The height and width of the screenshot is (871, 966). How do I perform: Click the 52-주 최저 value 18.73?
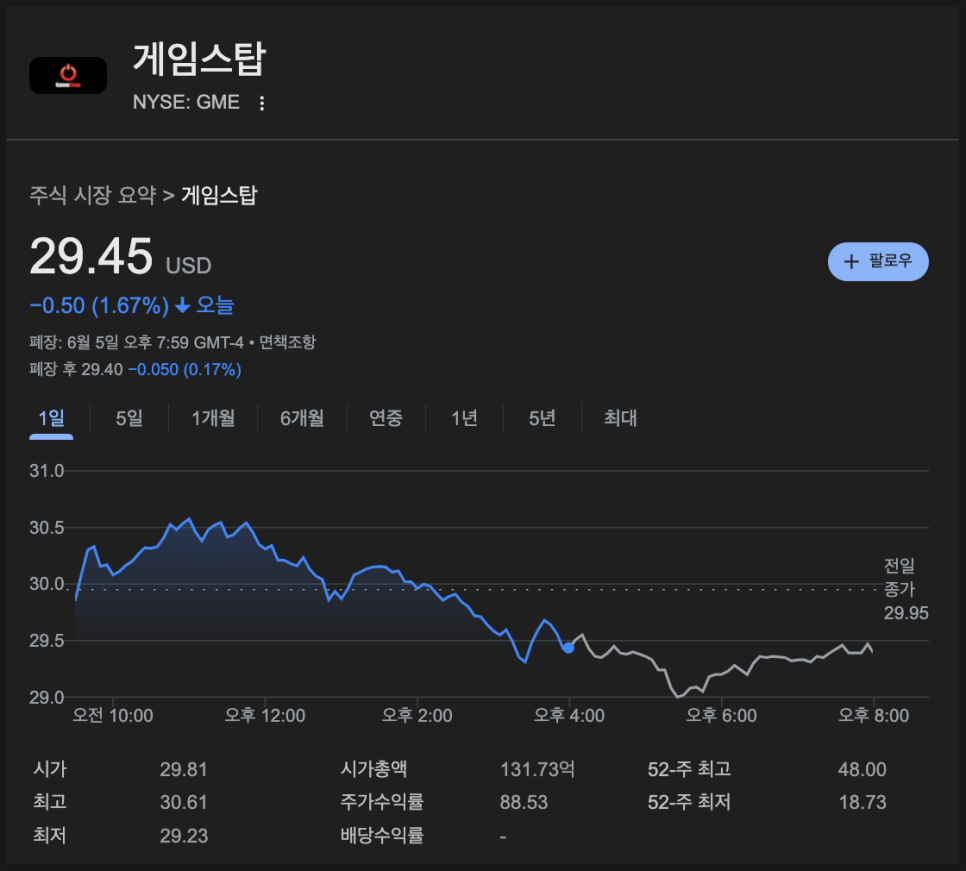[862, 802]
